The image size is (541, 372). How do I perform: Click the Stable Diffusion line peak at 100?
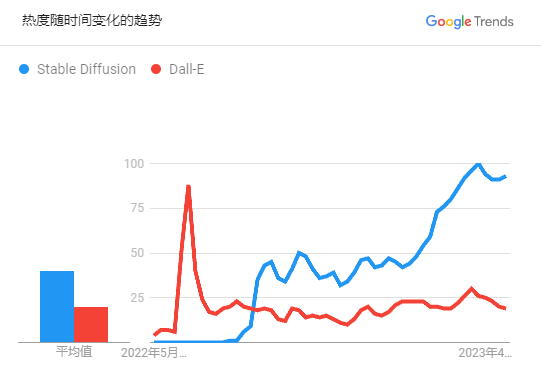coord(478,164)
